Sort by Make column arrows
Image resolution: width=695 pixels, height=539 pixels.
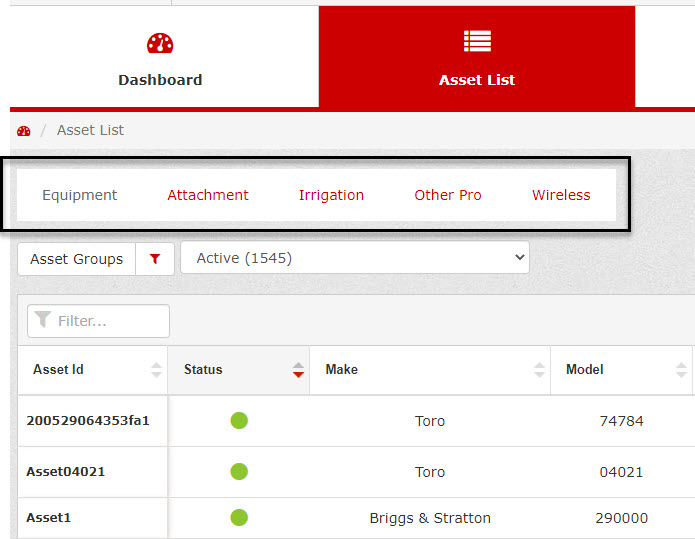[539, 370]
